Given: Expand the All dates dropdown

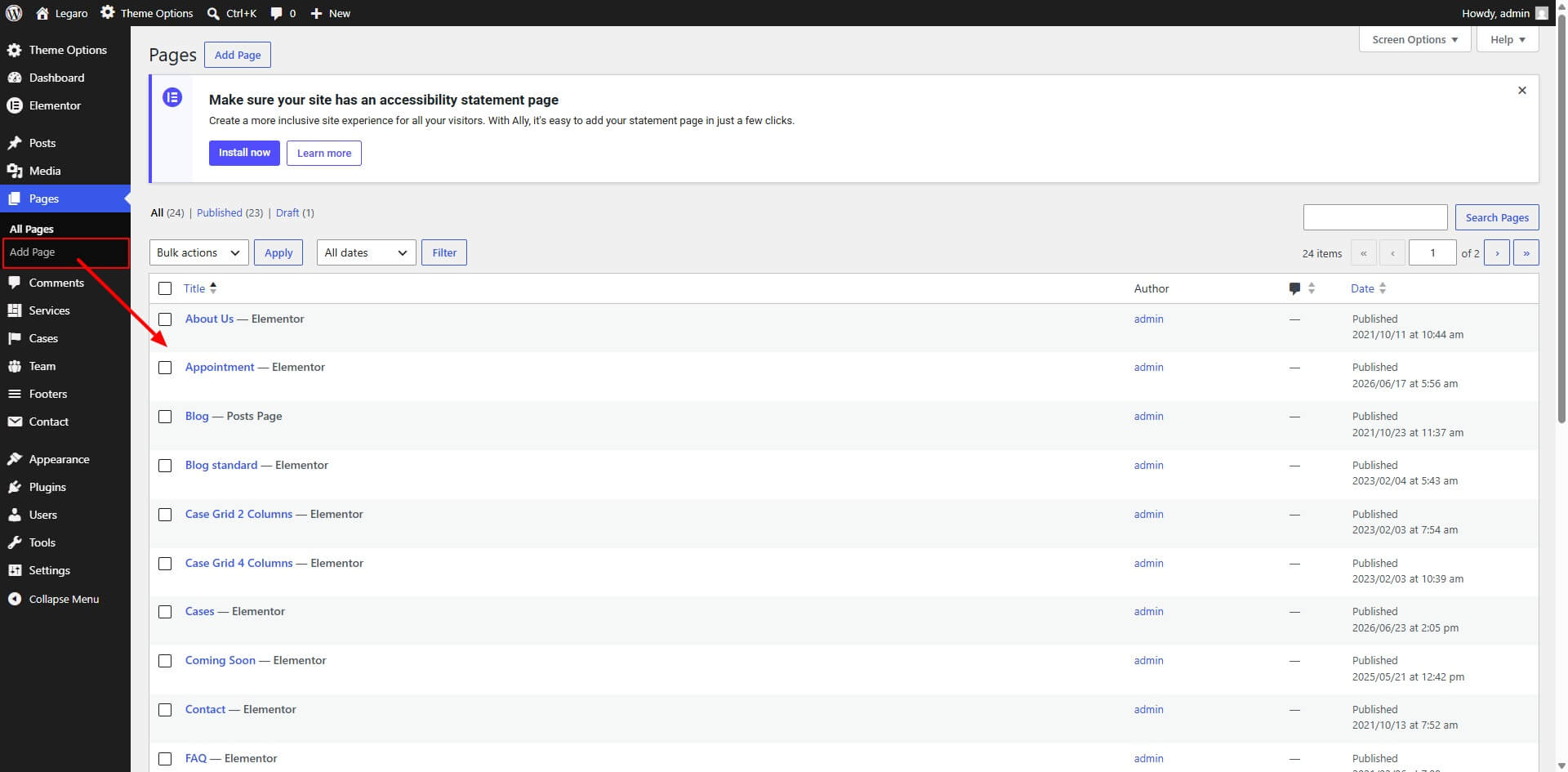Looking at the screenshot, I should [x=367, y=252].
